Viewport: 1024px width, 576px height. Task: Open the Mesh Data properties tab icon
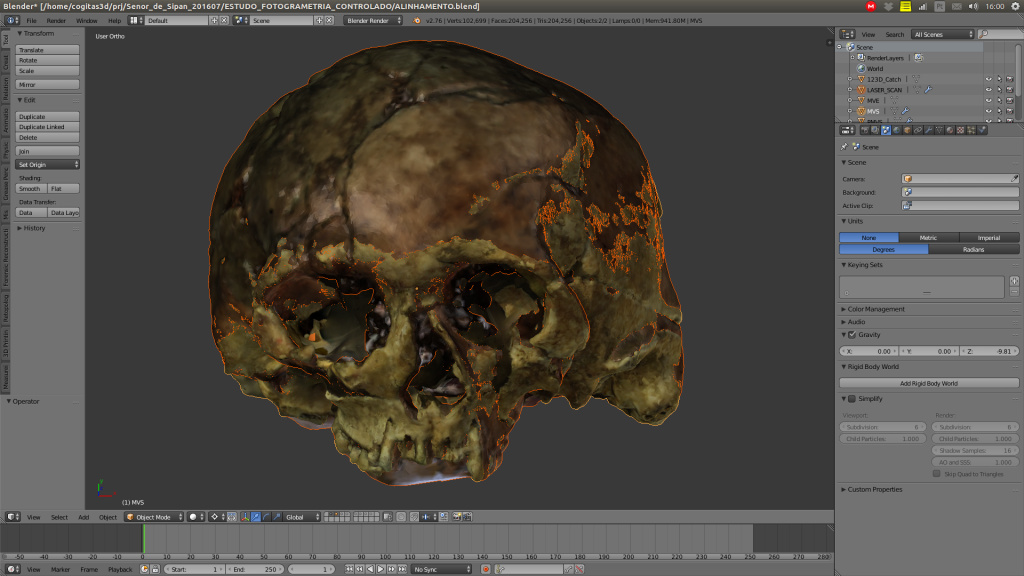point(939,130)
